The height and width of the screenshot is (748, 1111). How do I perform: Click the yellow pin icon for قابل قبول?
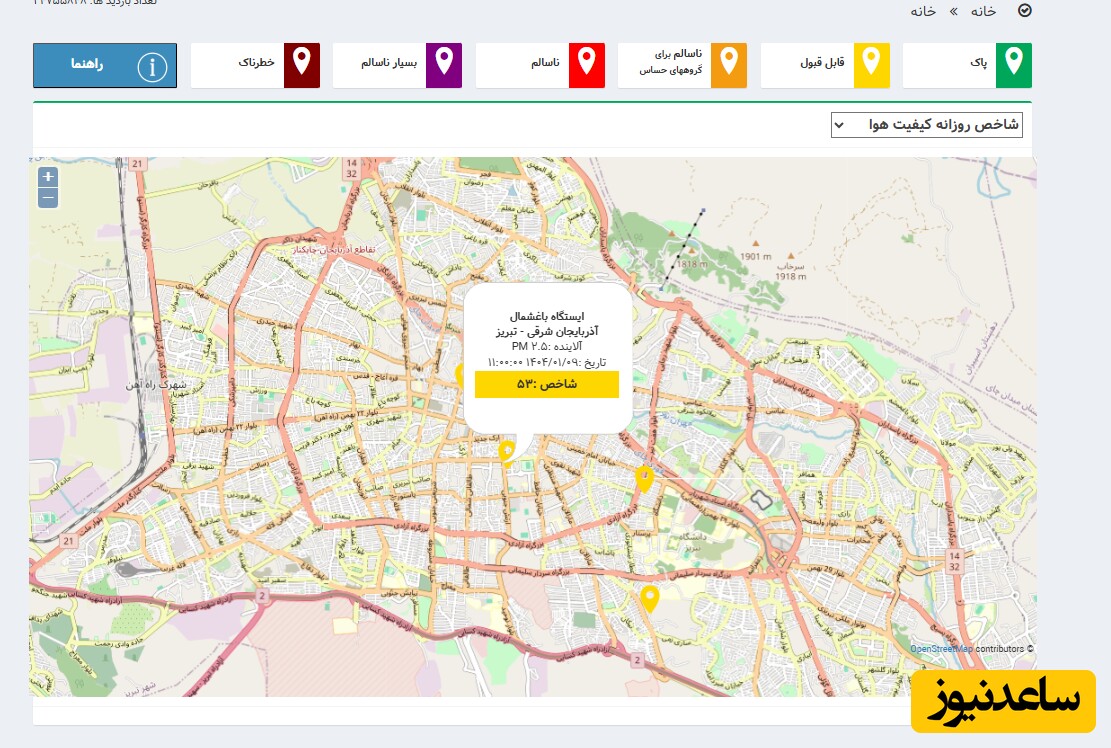pos(871,65)
